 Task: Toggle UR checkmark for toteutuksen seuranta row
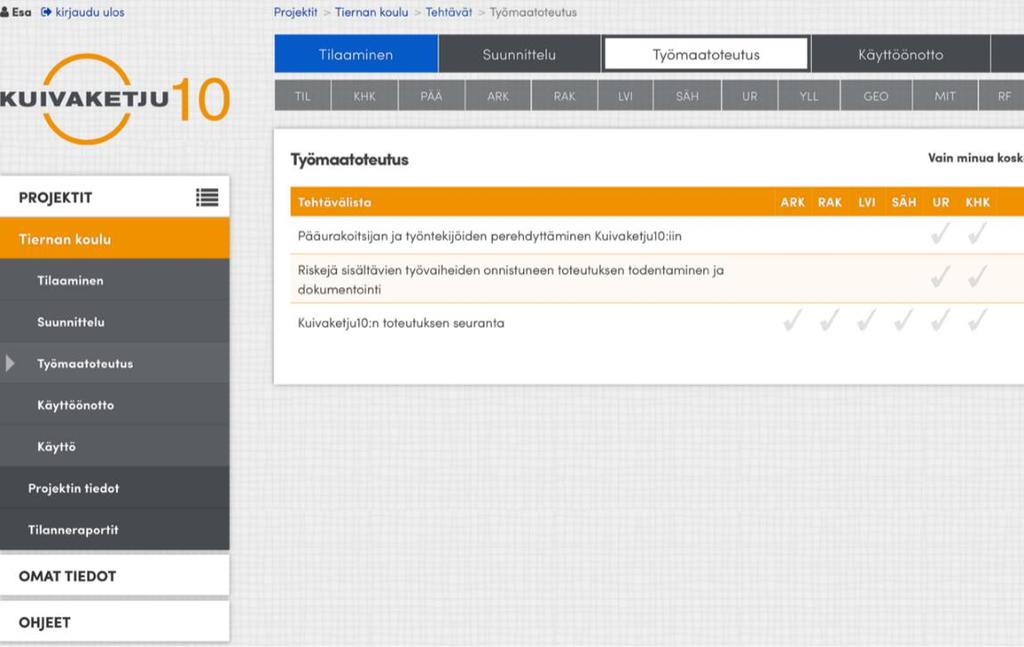click(x=940, y=321)
